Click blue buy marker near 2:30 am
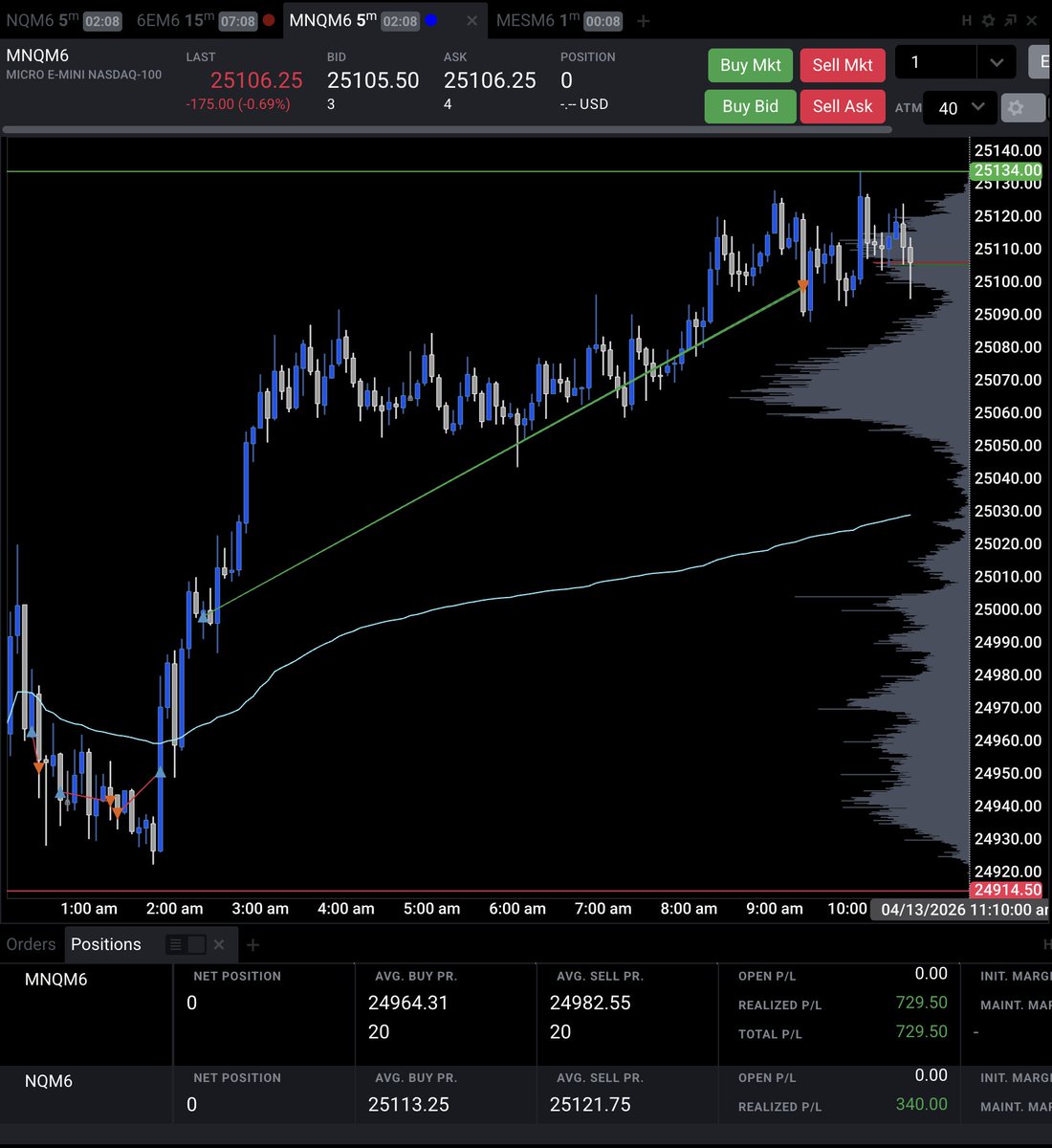 tap(205, 617)
